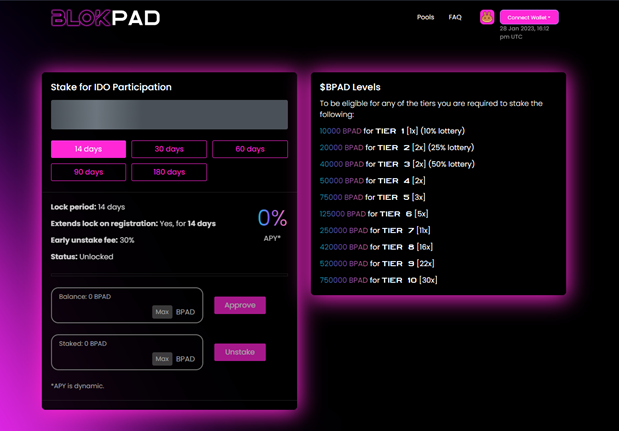The image size is (620, 432).
Task: Click the 'Stake for IDO Participation' heading
Action: pyautogui.click(x=111, y=87)
